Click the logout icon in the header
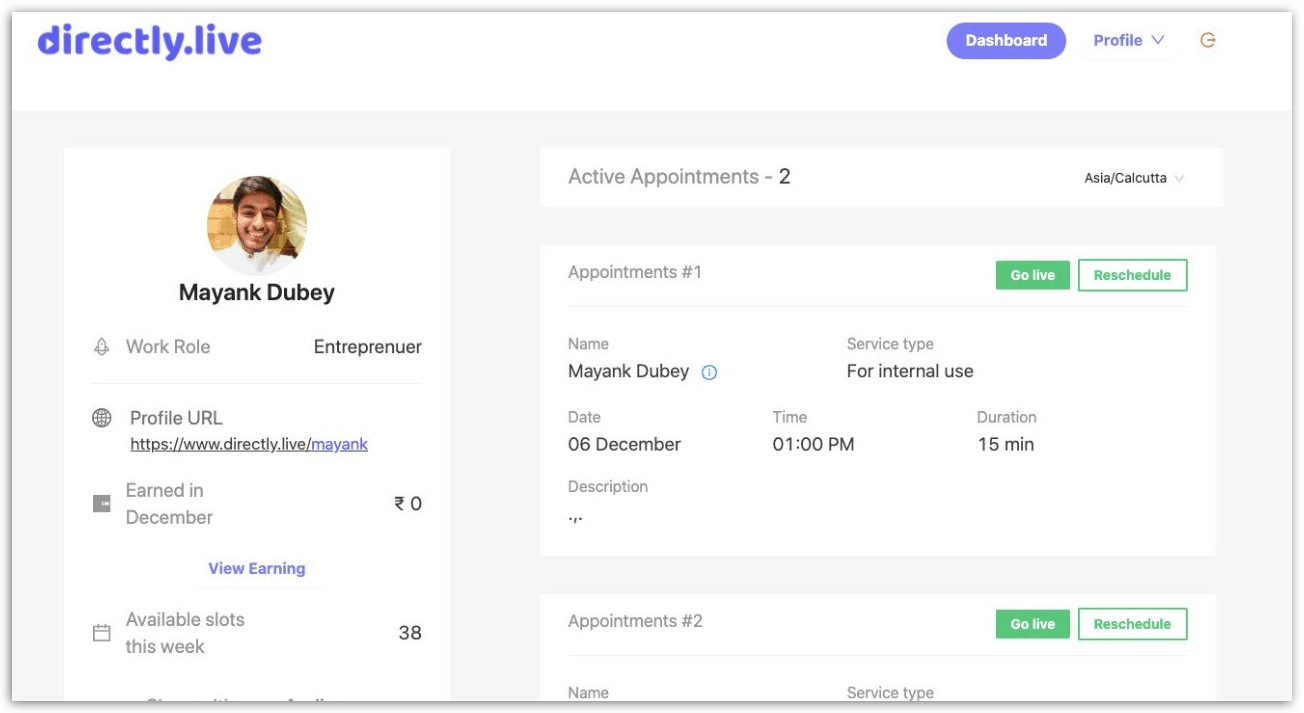The height and width of the screenshot is (713, 1304). coord(1208,41)
